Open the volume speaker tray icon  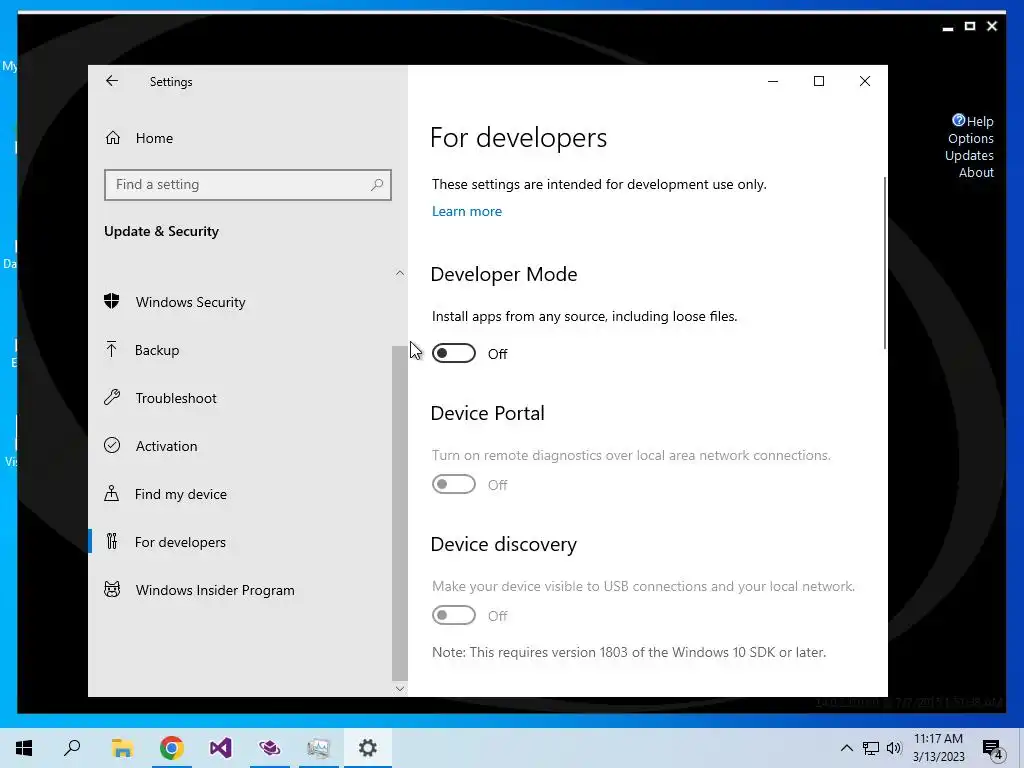pos(894,748)
